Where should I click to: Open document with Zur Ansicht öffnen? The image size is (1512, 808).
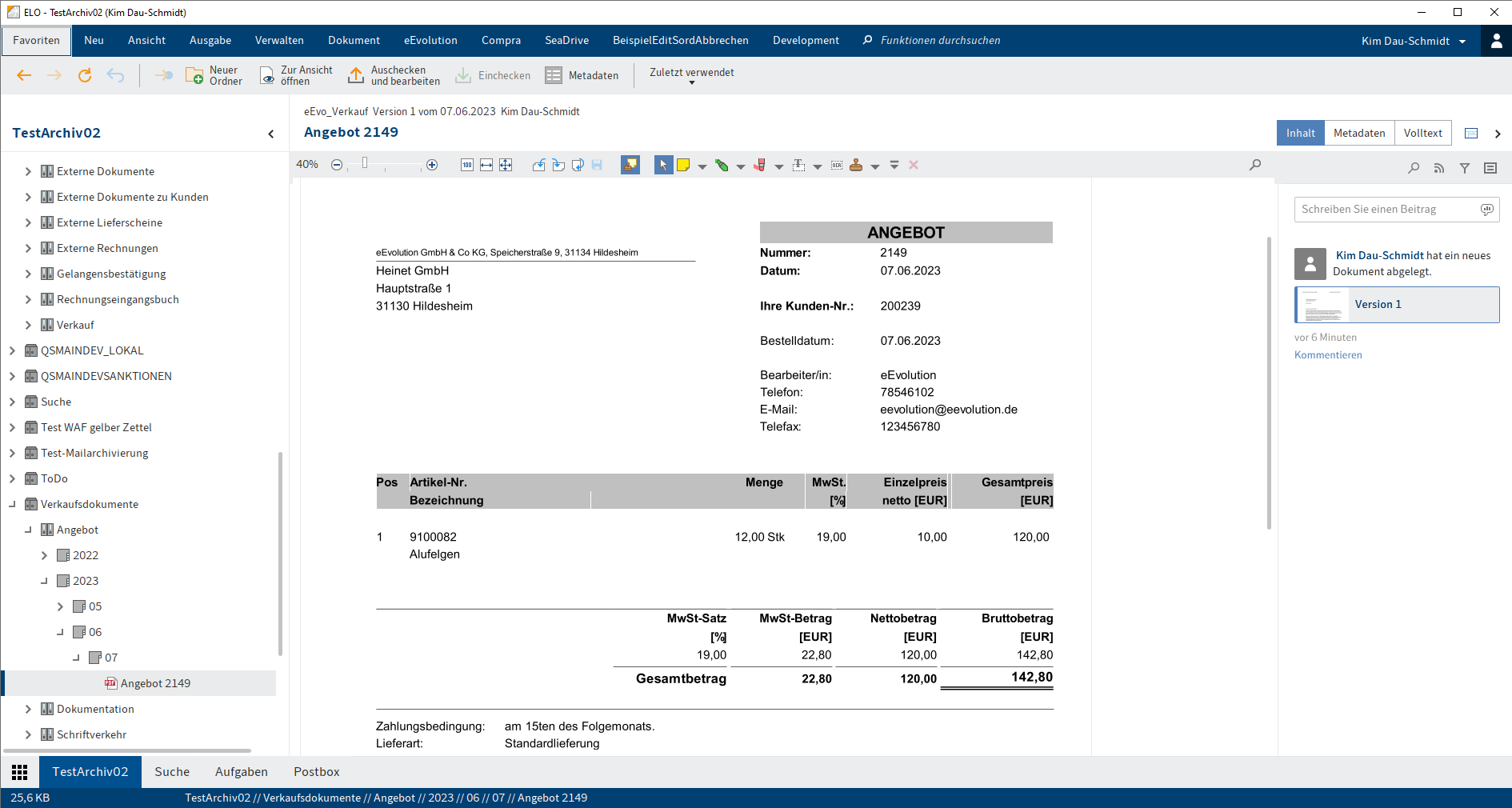(296, 75)
